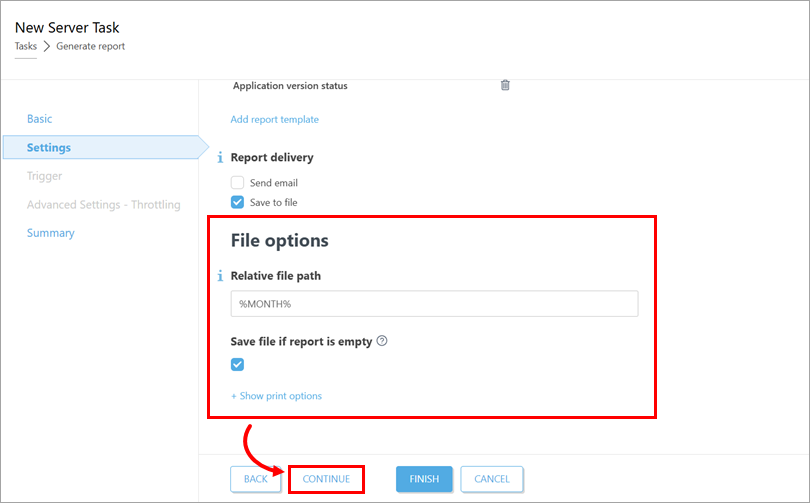Select the Settings section in sidebar
Viewport: 810px width, 503px height.
(49, 148)
